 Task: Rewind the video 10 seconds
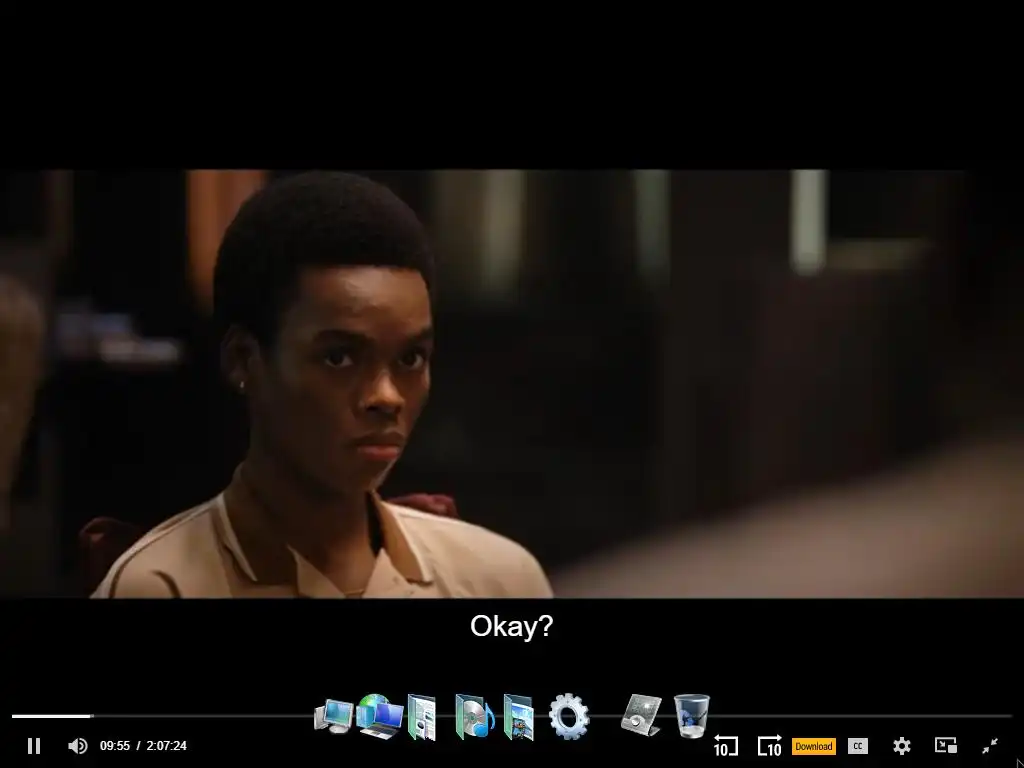(725, 745)
